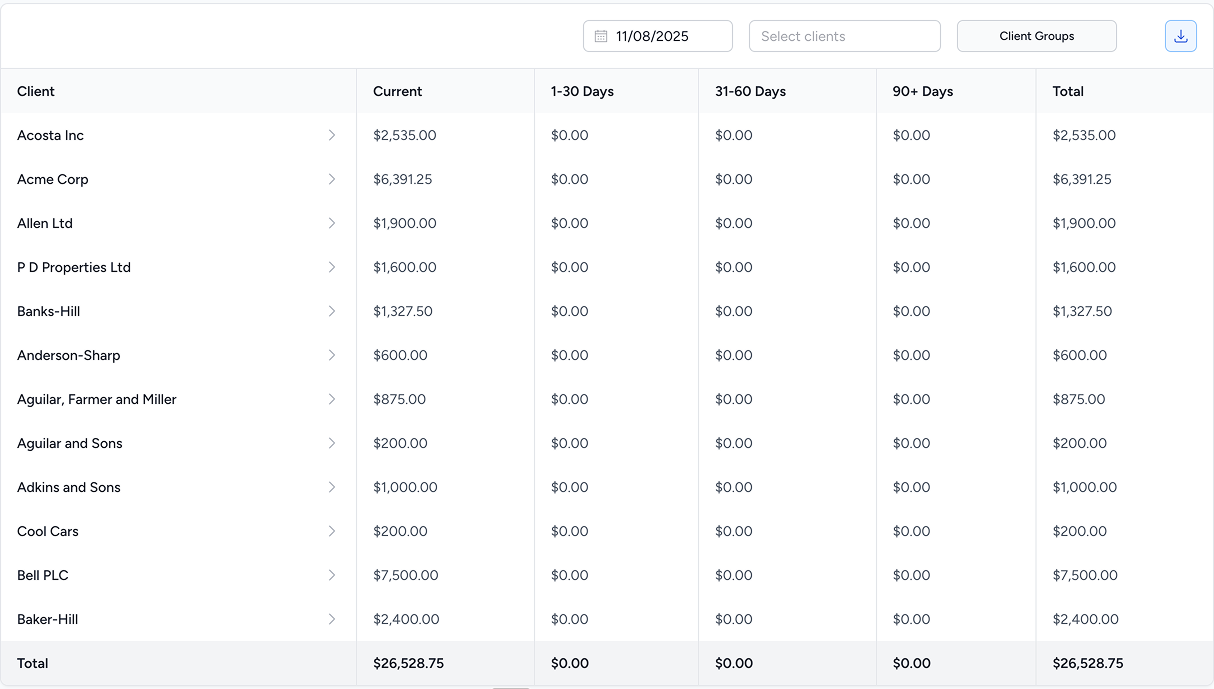This screenshot has height=689, width=1214.
Task: Expand the Aguilar and Sons row
Action: point(332,443)
